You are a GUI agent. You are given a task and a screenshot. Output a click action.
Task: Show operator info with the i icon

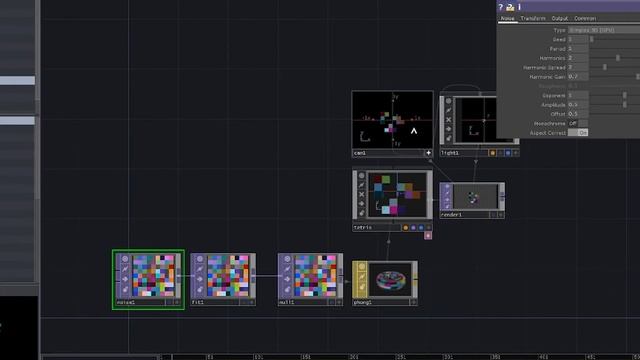point(519,7)
